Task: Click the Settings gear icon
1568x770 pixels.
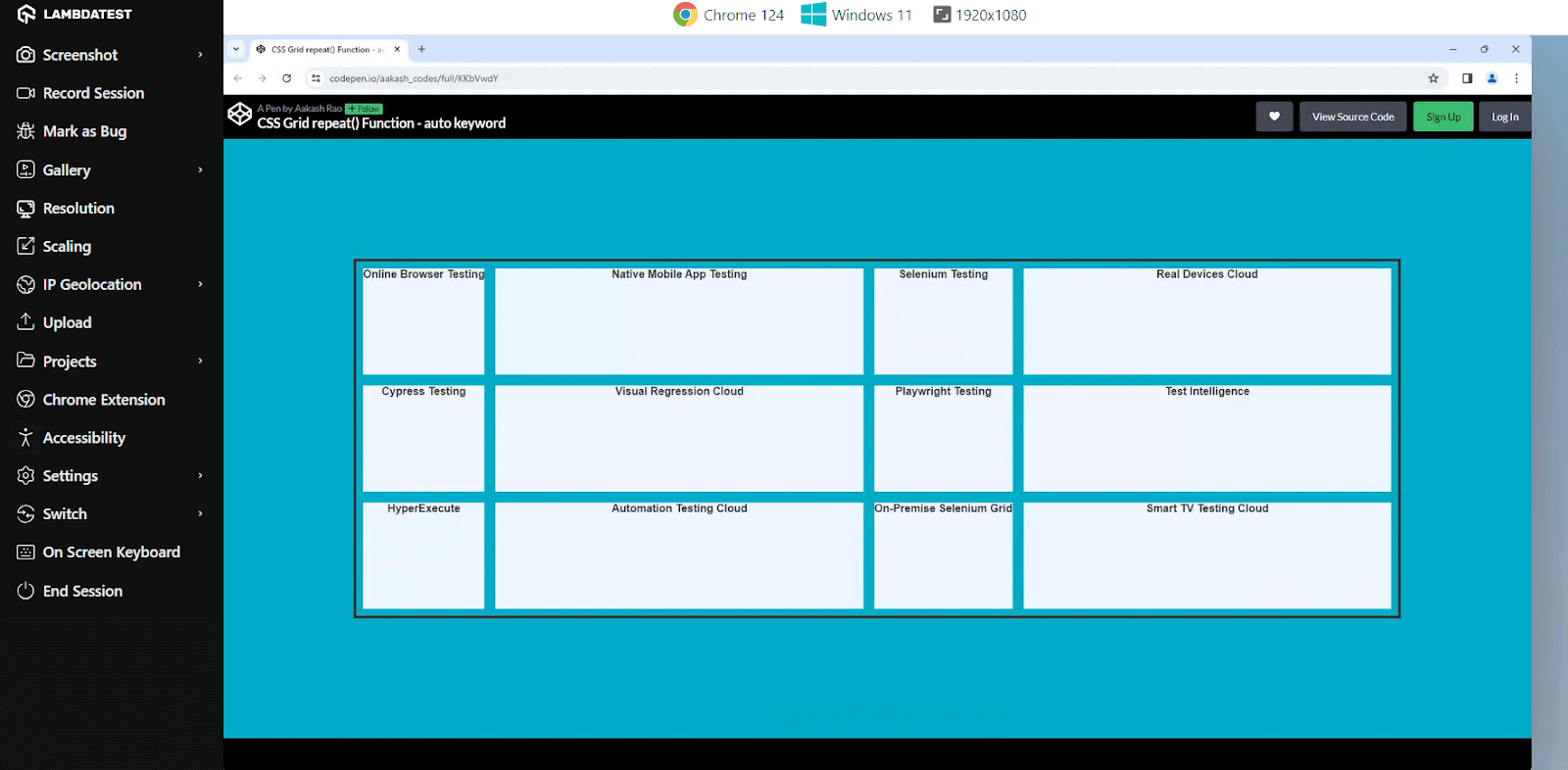Action: pos(25,475)
